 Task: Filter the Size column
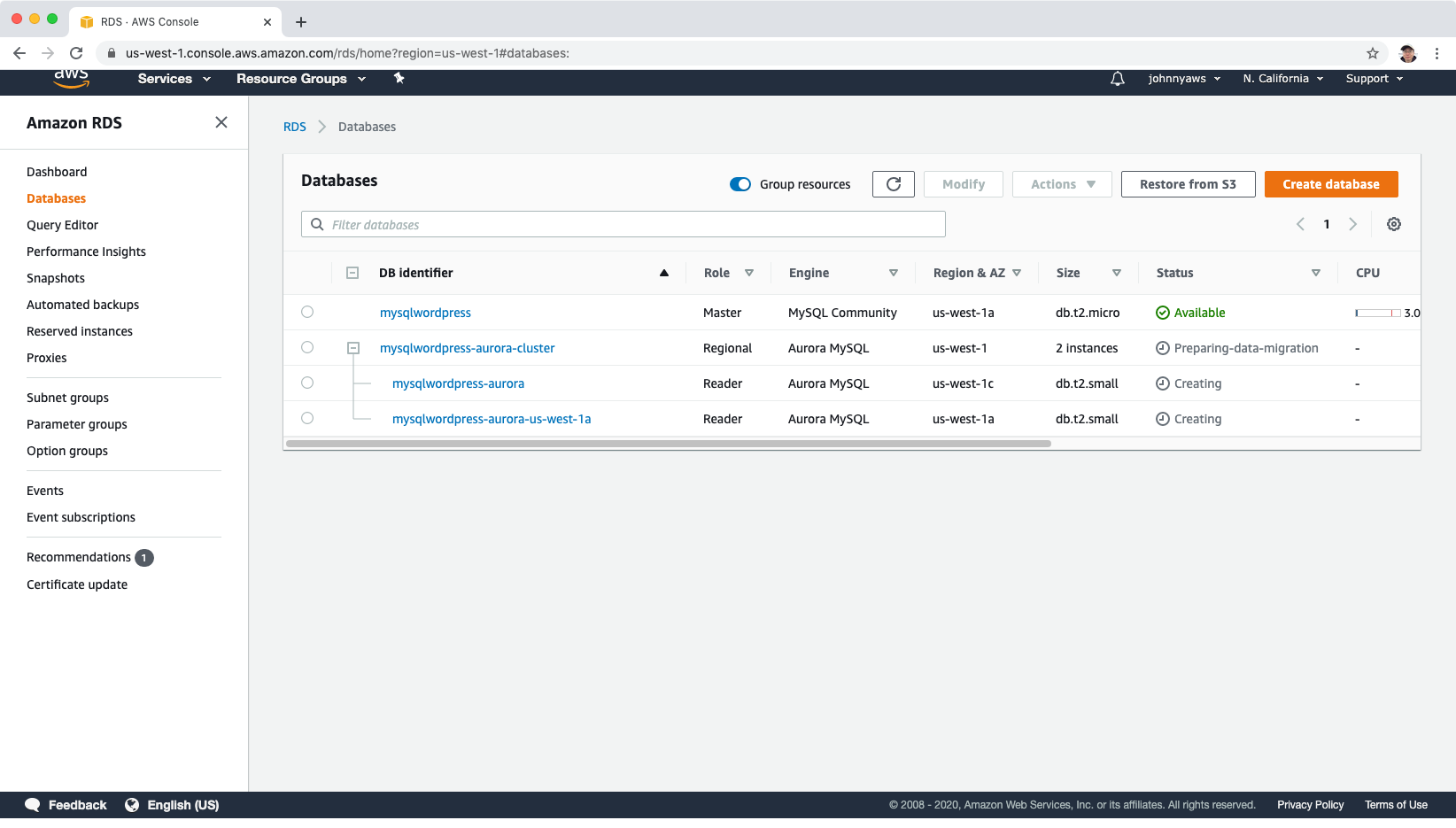(x=1117, y=273)
